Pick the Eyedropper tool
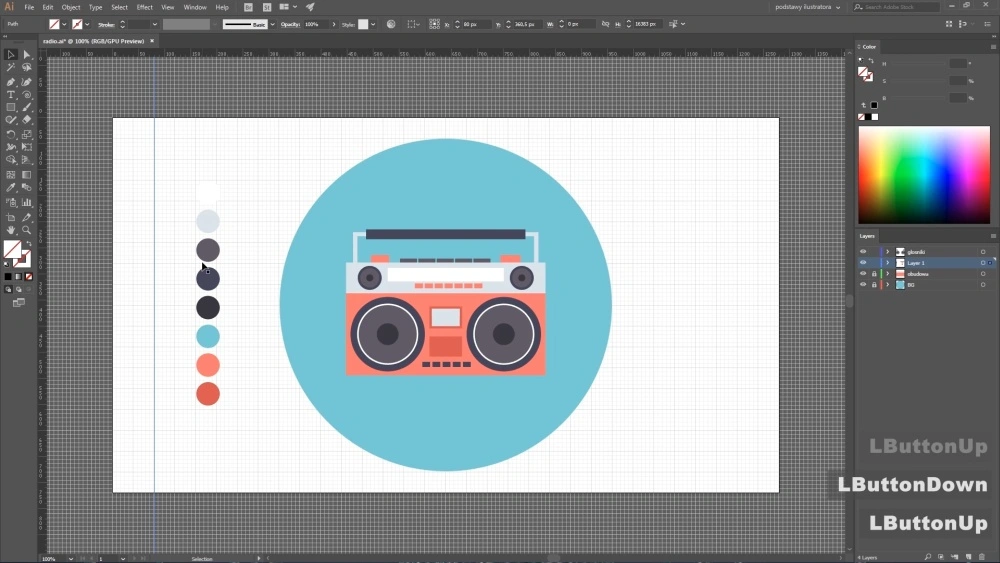Screen dimensions: 1000x563 coord(11,187)
